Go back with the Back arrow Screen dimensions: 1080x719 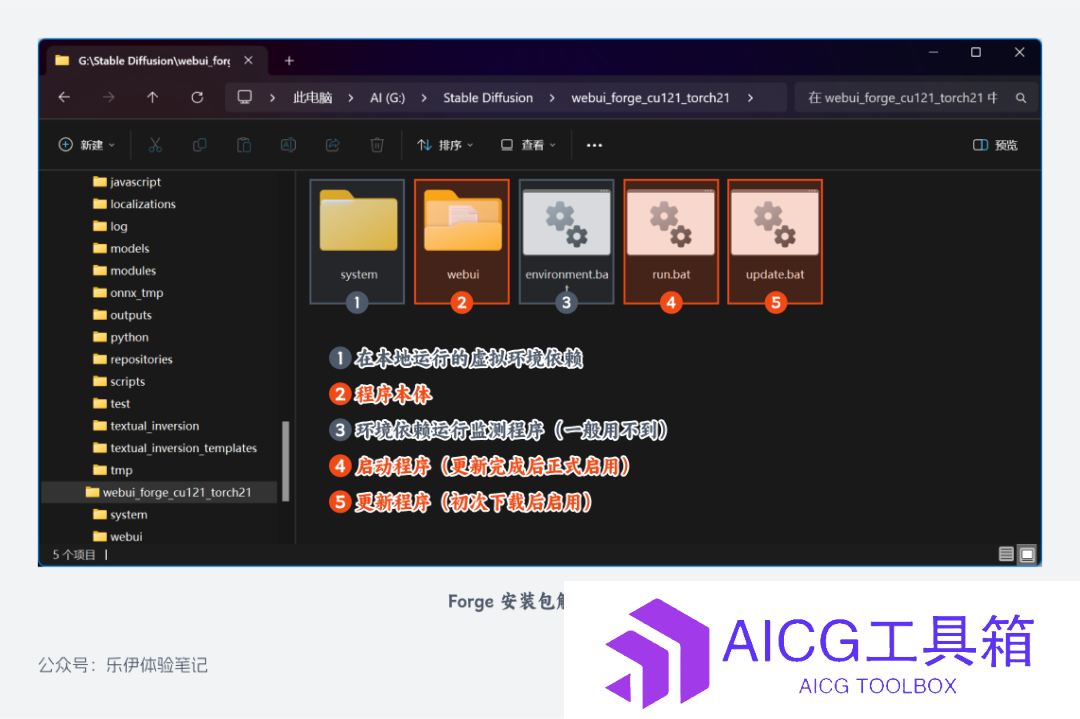pos(64,97)
